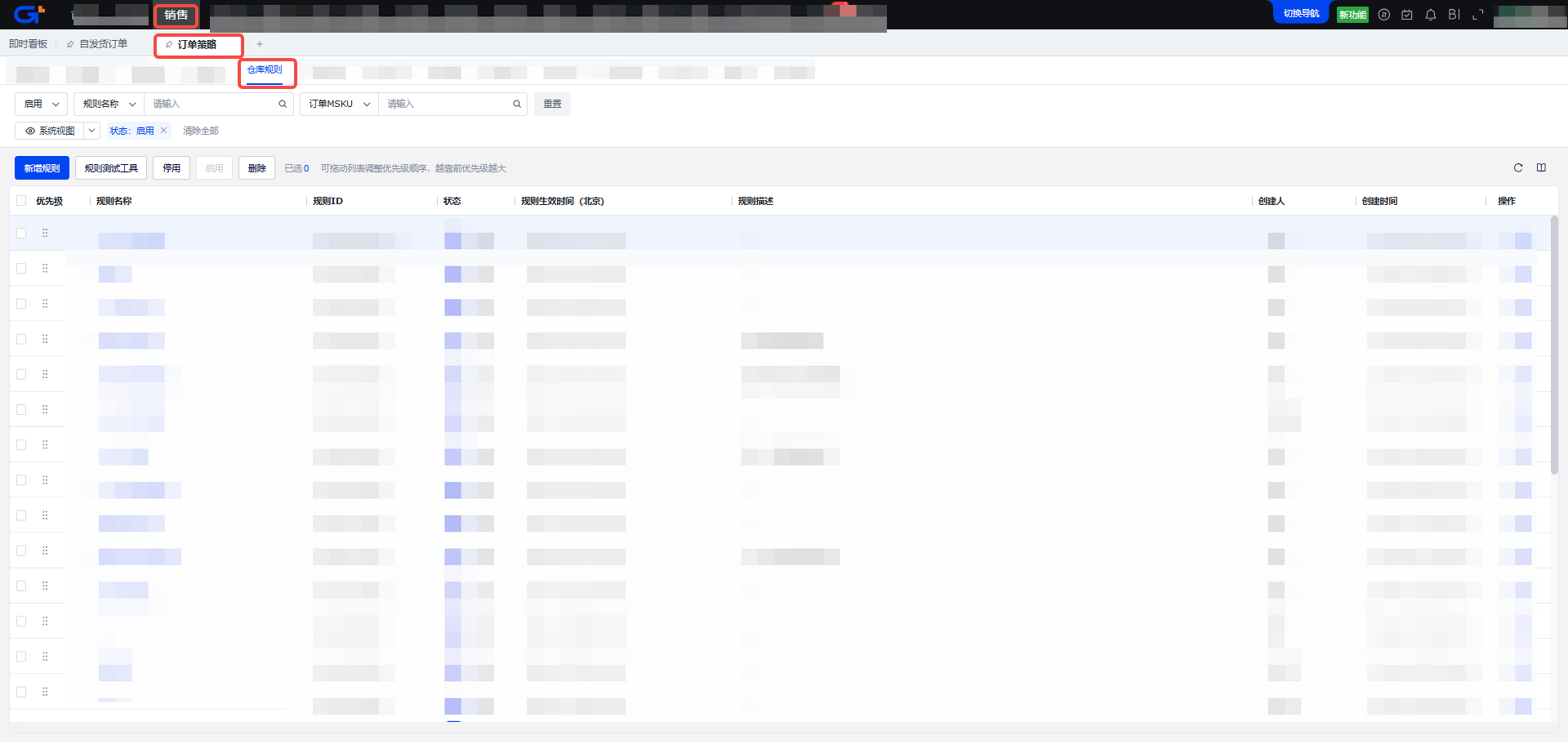Click the 删除 button
Screen dimensions: 1568x744
pyautogui.click(x=257, y=168)
